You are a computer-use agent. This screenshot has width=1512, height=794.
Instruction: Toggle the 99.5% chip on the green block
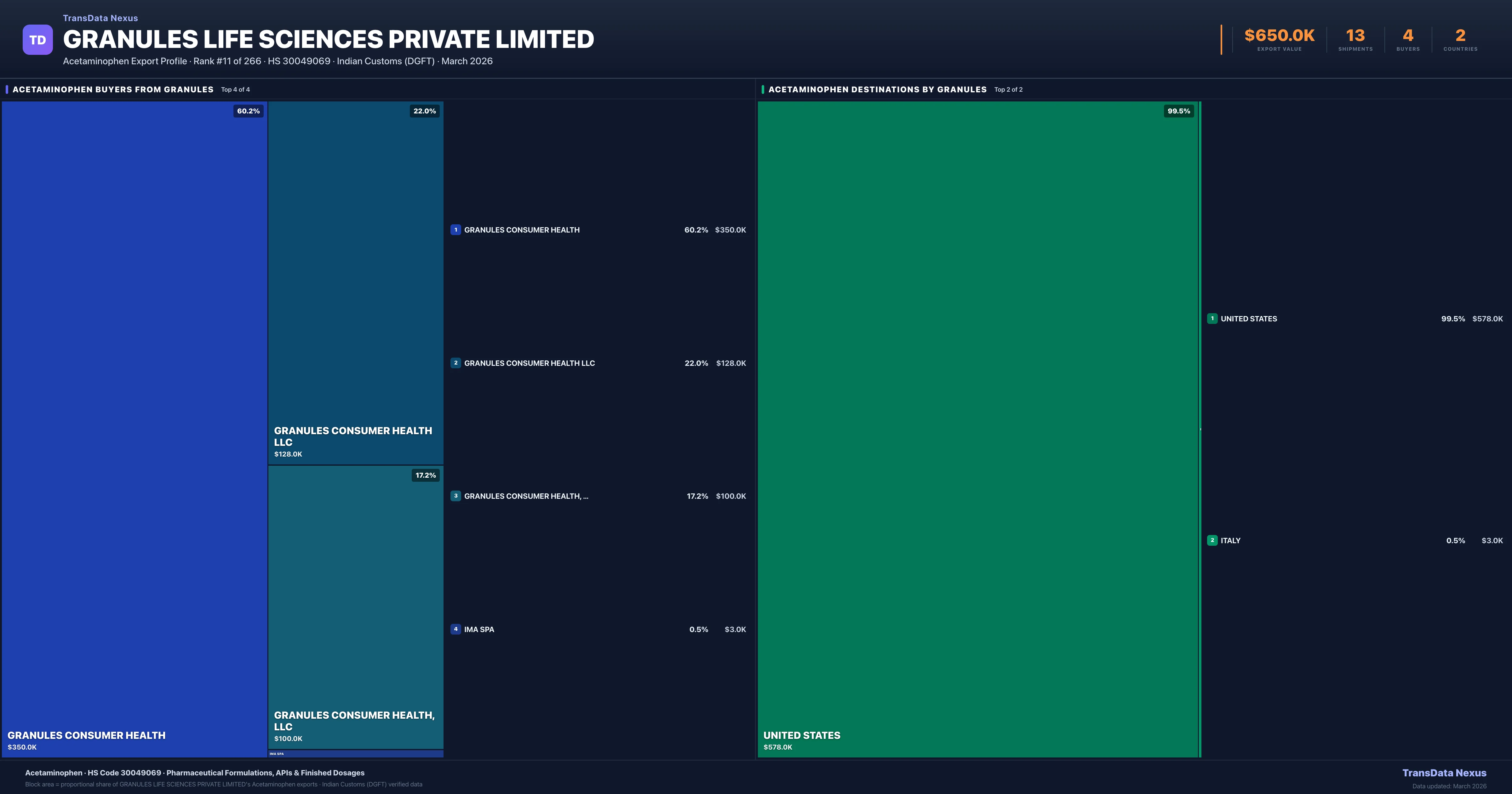tap(1179, 110)
